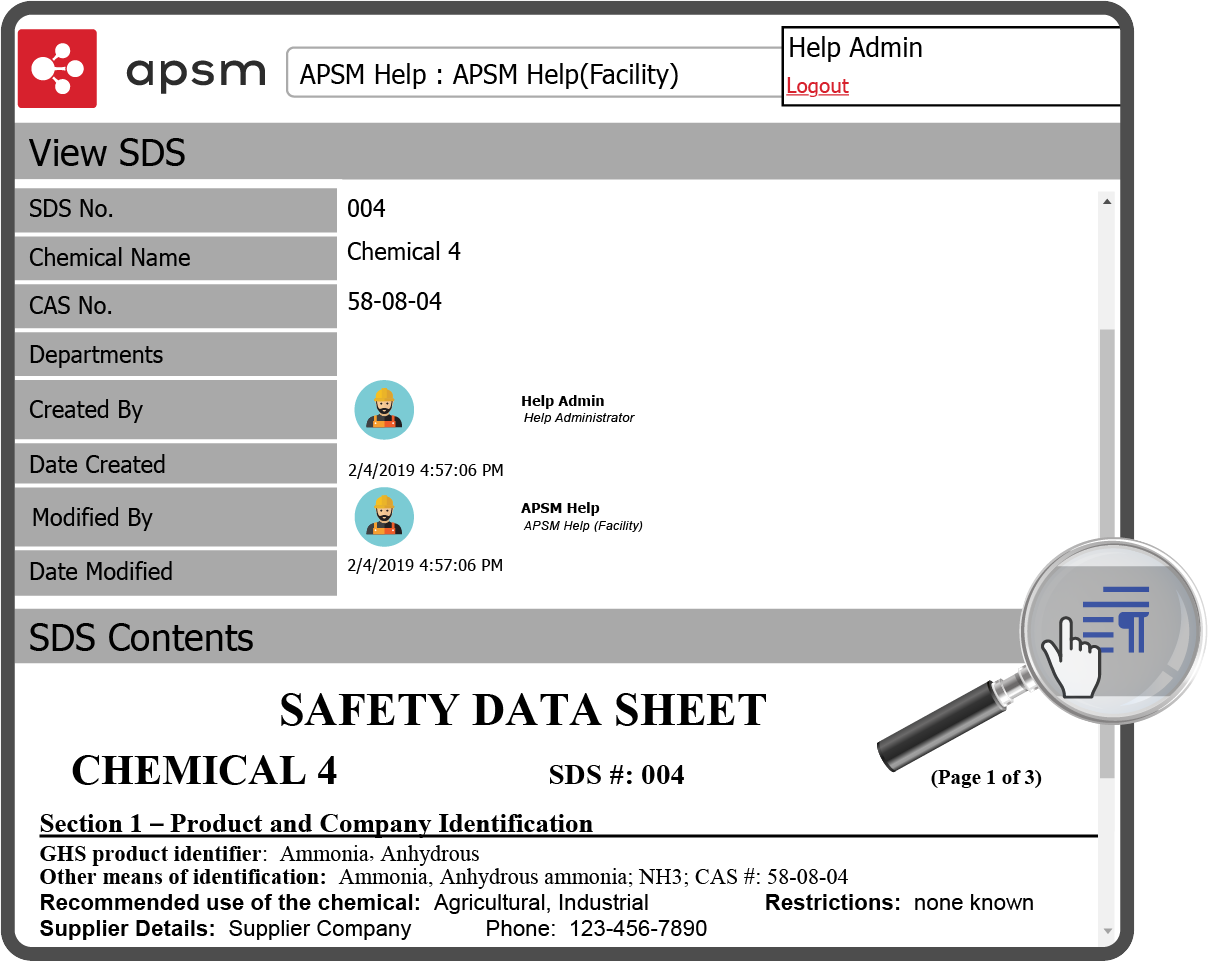Click the bold Help Admin creator name

(x=563, y=401)
